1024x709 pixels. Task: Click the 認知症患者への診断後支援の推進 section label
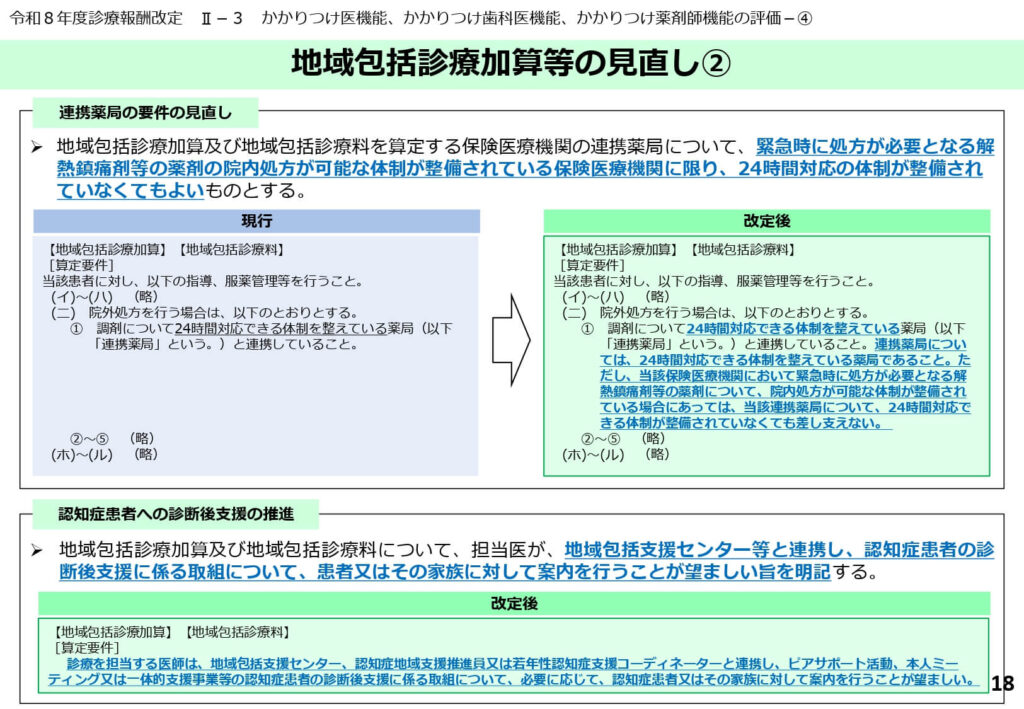tap(176, 514)
